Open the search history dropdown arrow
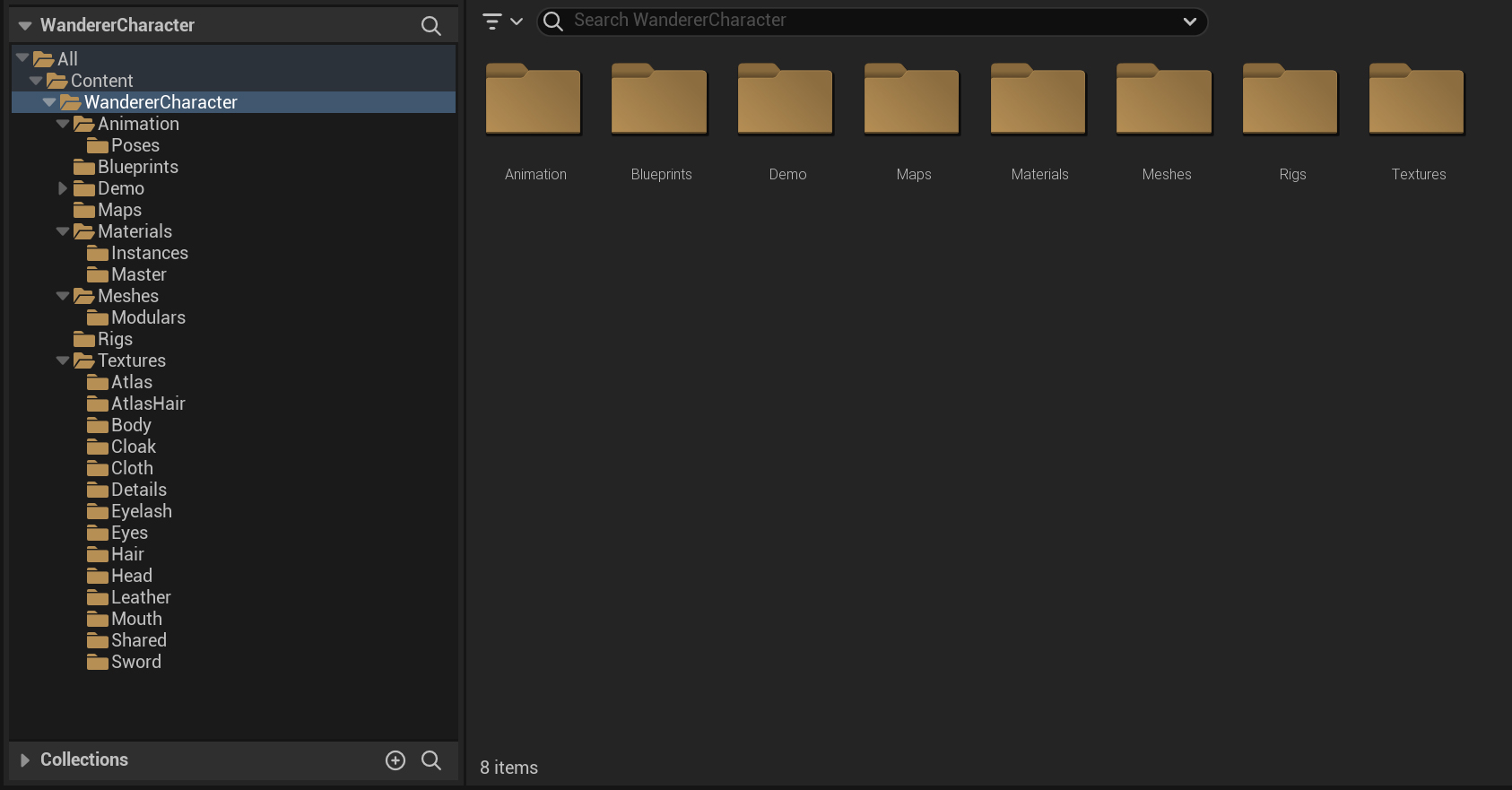 point(1190,22)
